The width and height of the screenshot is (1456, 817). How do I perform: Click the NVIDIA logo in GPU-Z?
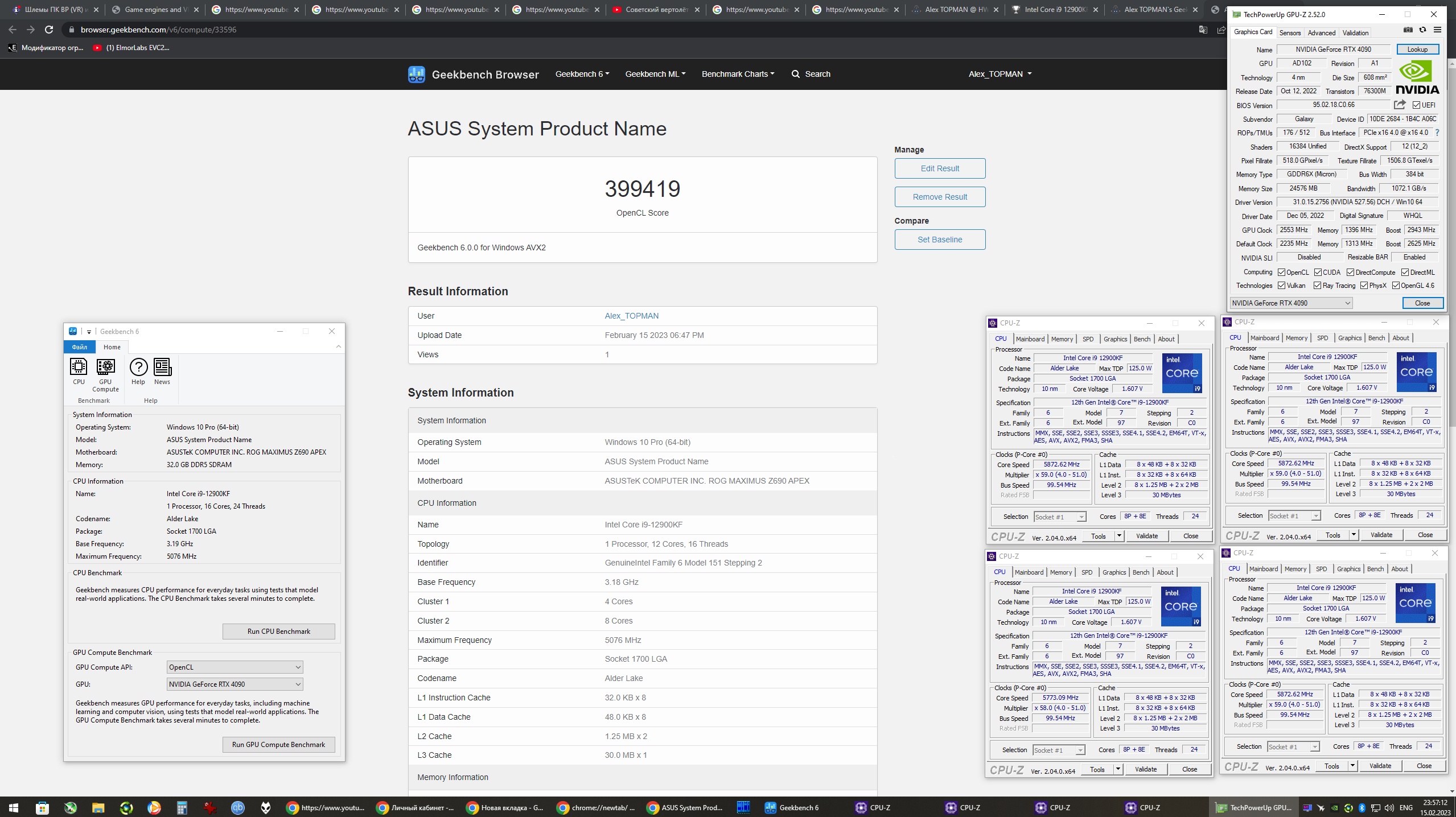(x=1417, y=77)
